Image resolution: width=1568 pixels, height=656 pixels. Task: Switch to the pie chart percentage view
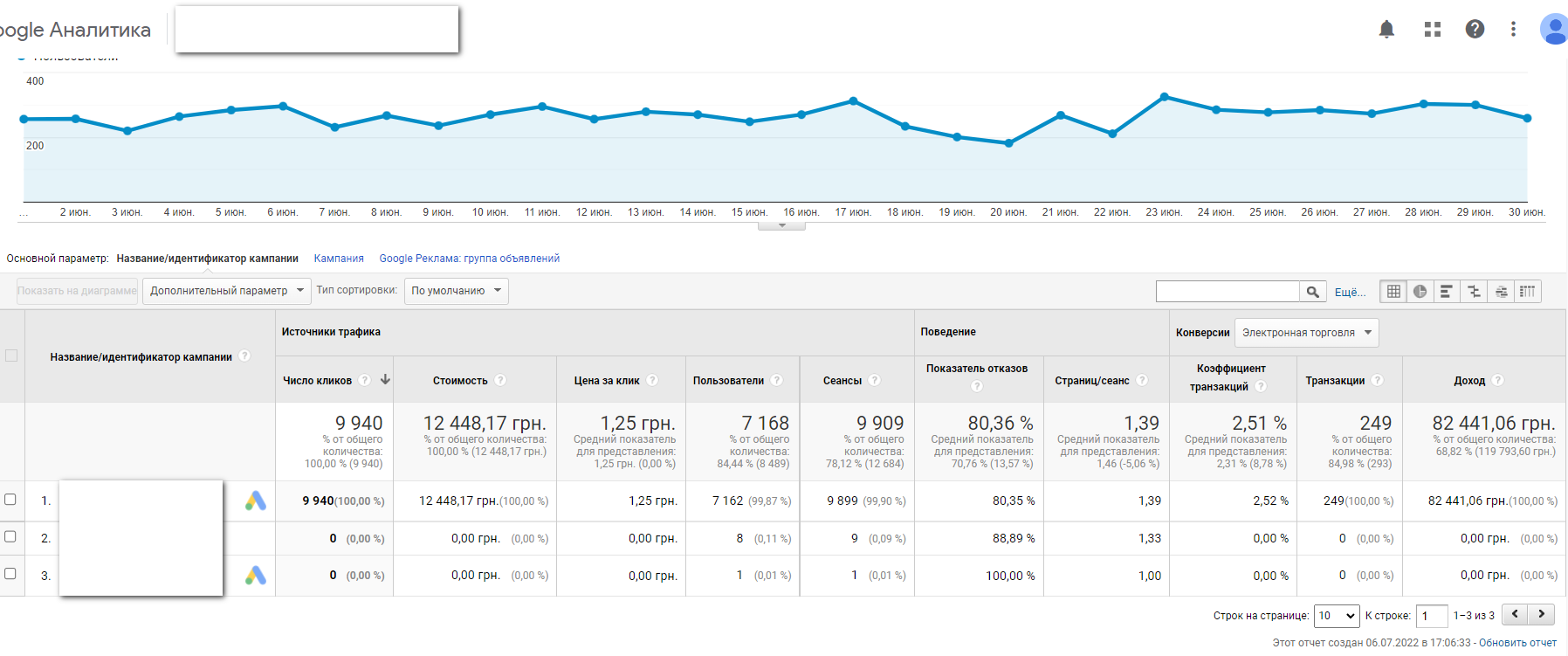(1420, 292)
